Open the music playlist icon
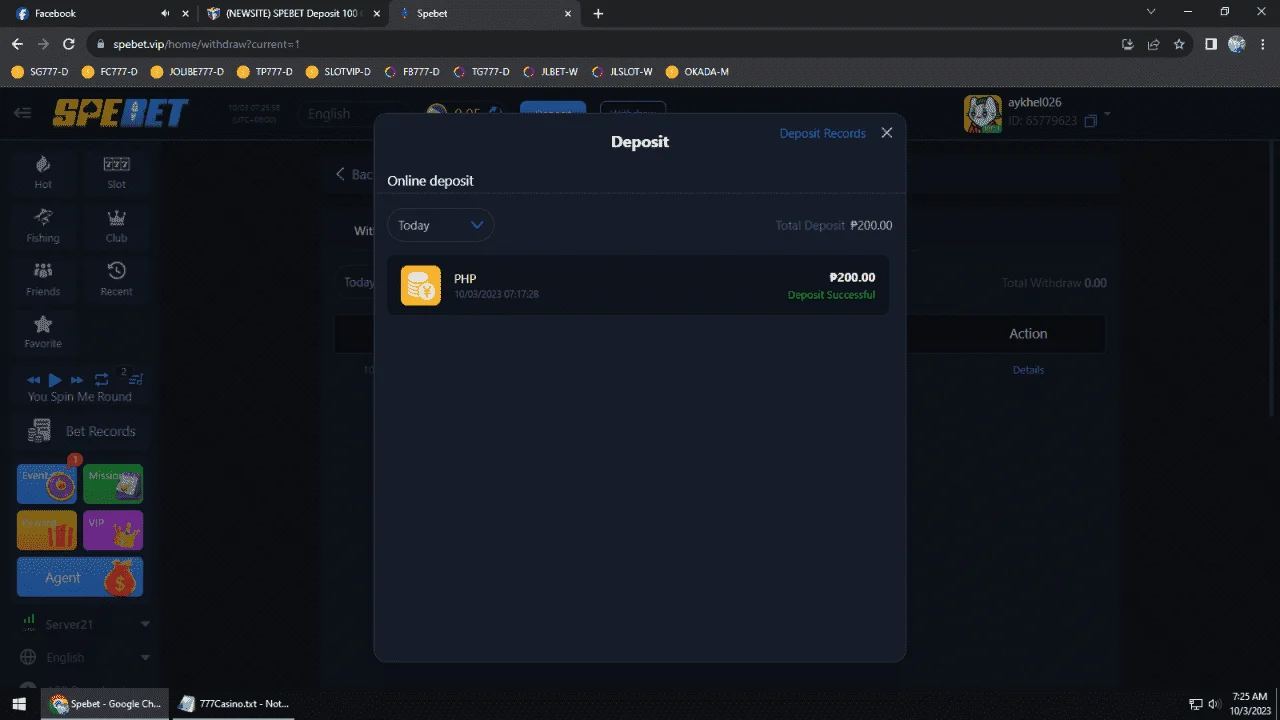1280x720 pixels. (136, 379)
